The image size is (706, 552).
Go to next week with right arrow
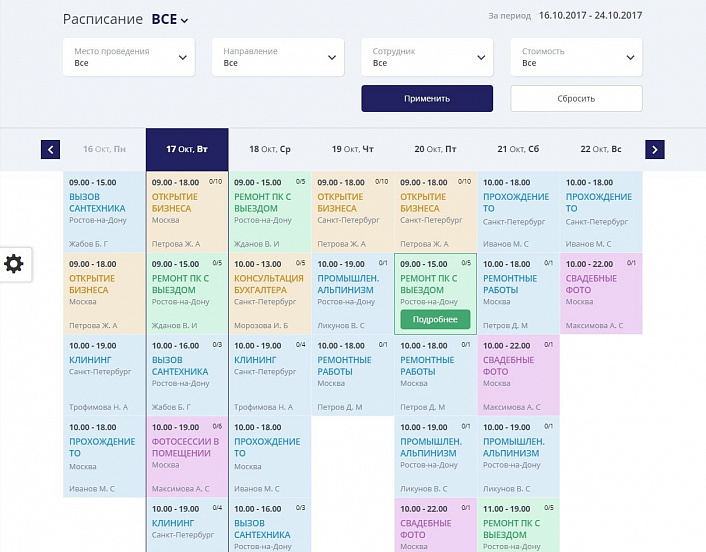[x=654, y=149]
